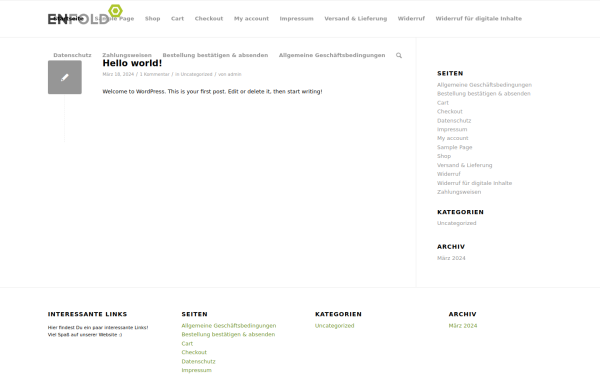Click the pencil post-format icon

[x=65, y=77]
